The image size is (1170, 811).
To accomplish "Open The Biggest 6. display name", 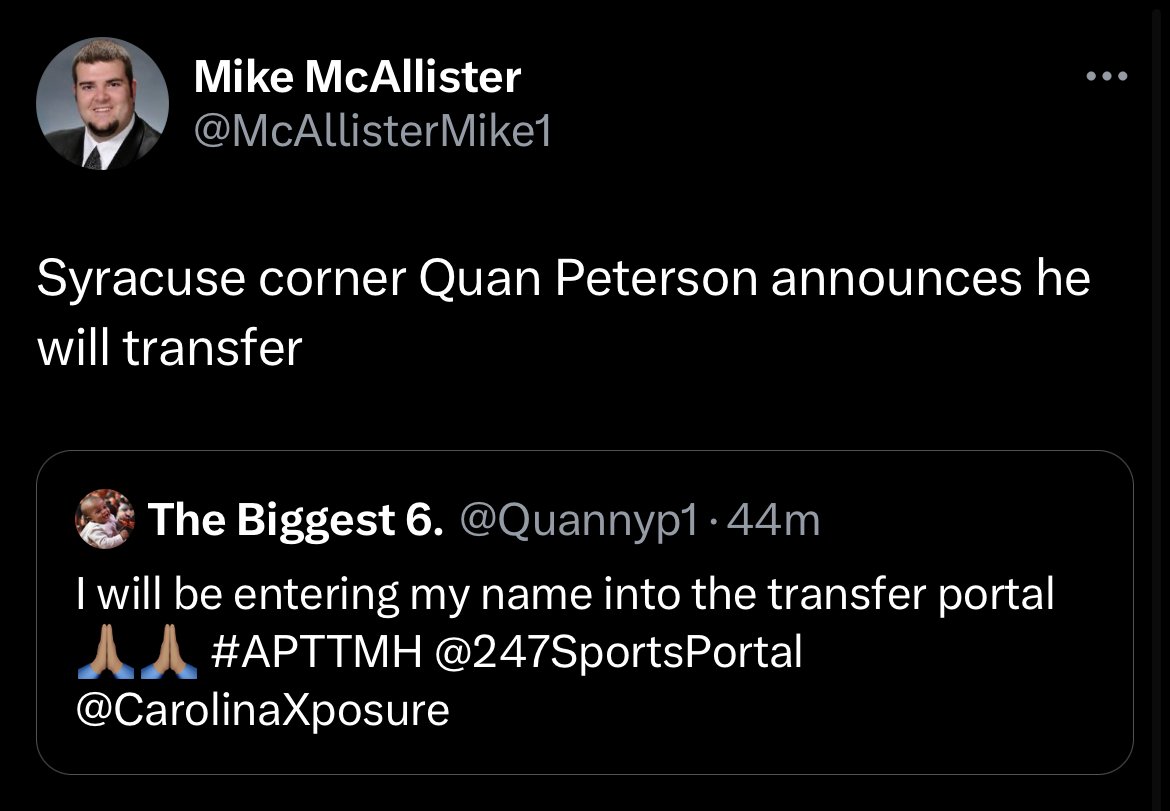I will [x=295, y=520].
